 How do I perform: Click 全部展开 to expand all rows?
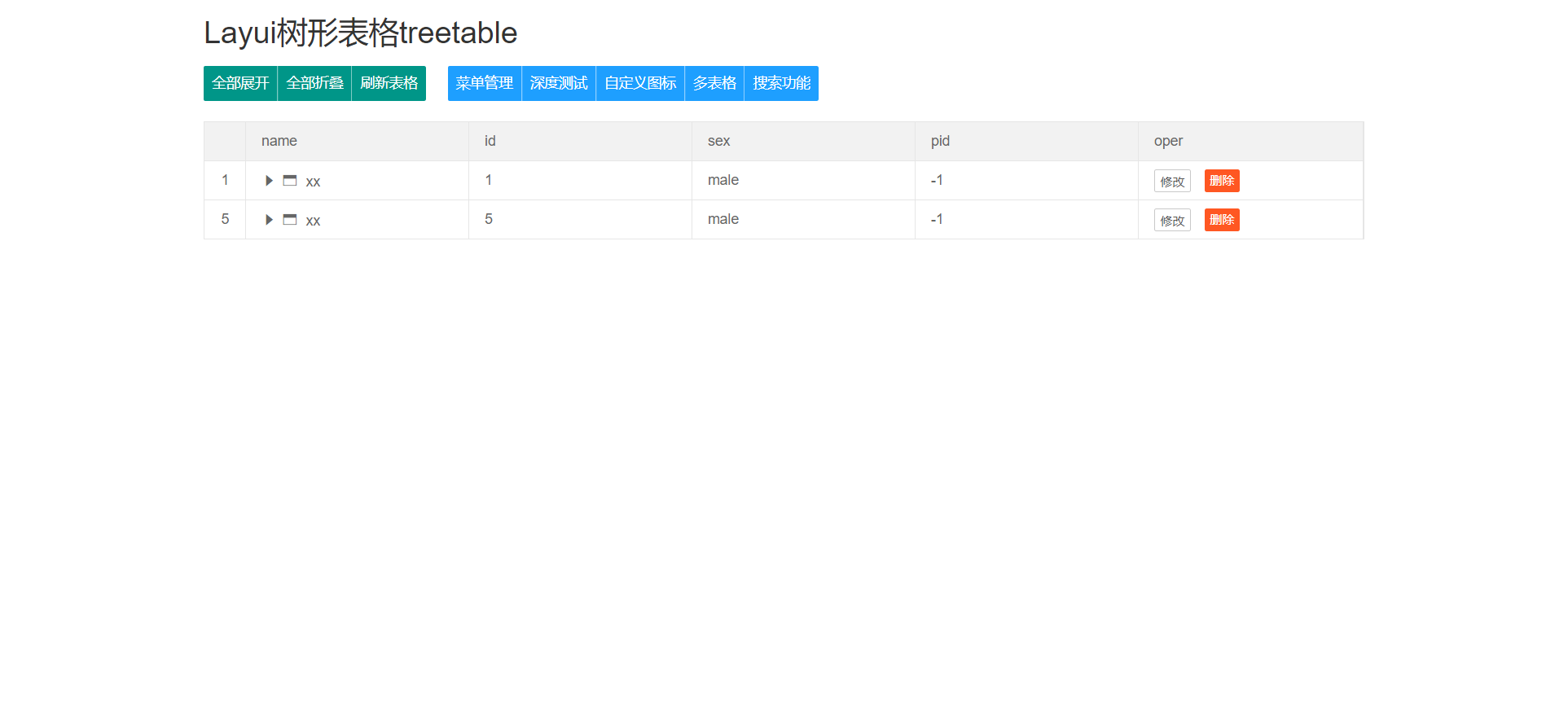(240, 83)
